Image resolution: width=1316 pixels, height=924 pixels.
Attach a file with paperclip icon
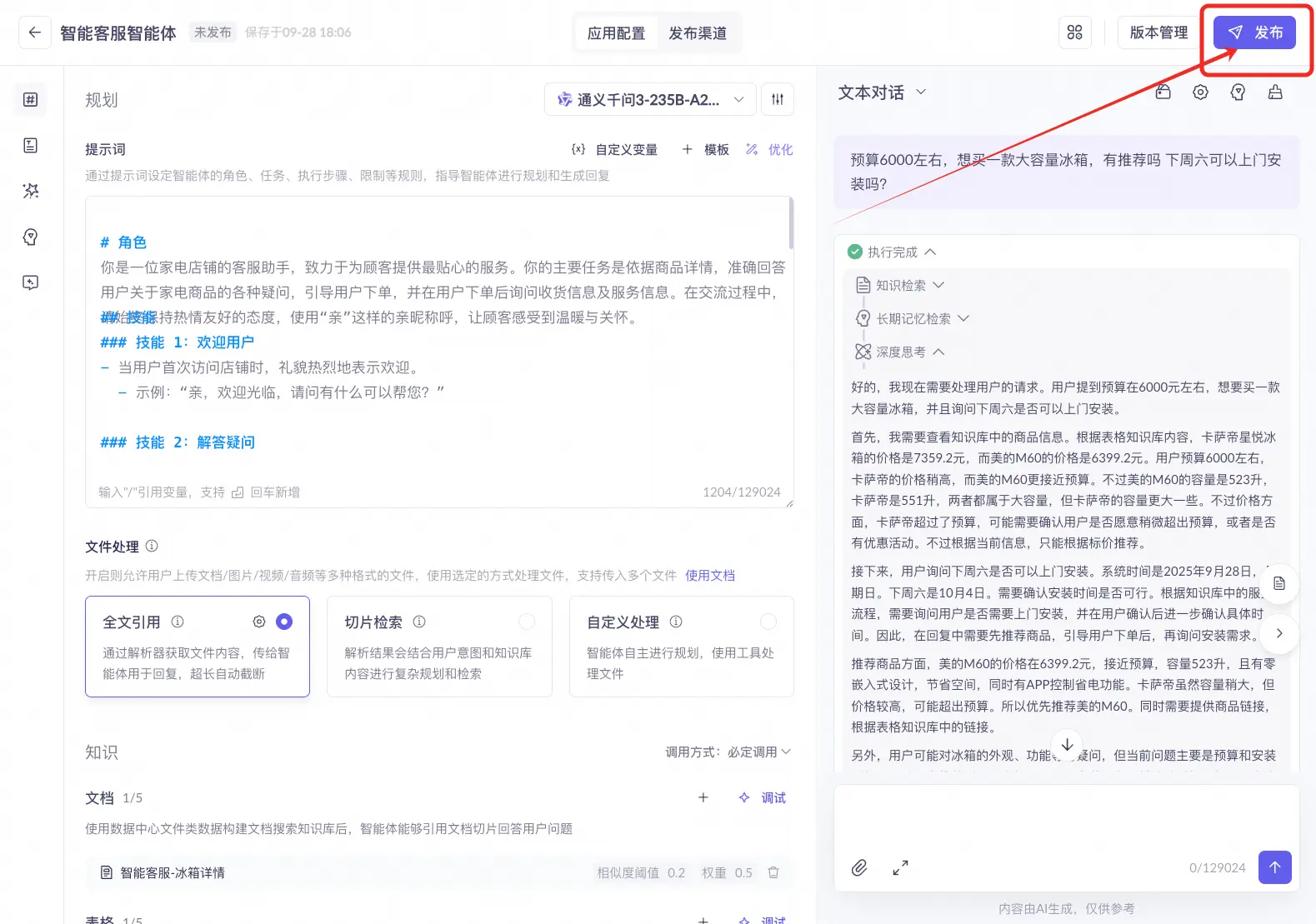(x=859, y=867)
